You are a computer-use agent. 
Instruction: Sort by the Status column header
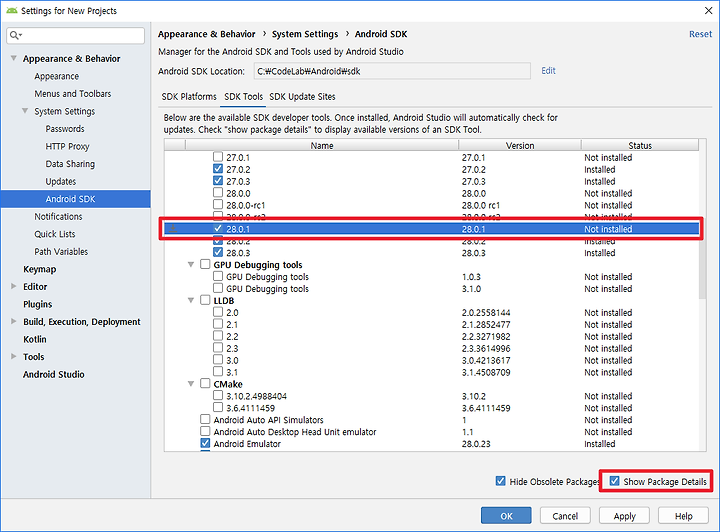640,145
